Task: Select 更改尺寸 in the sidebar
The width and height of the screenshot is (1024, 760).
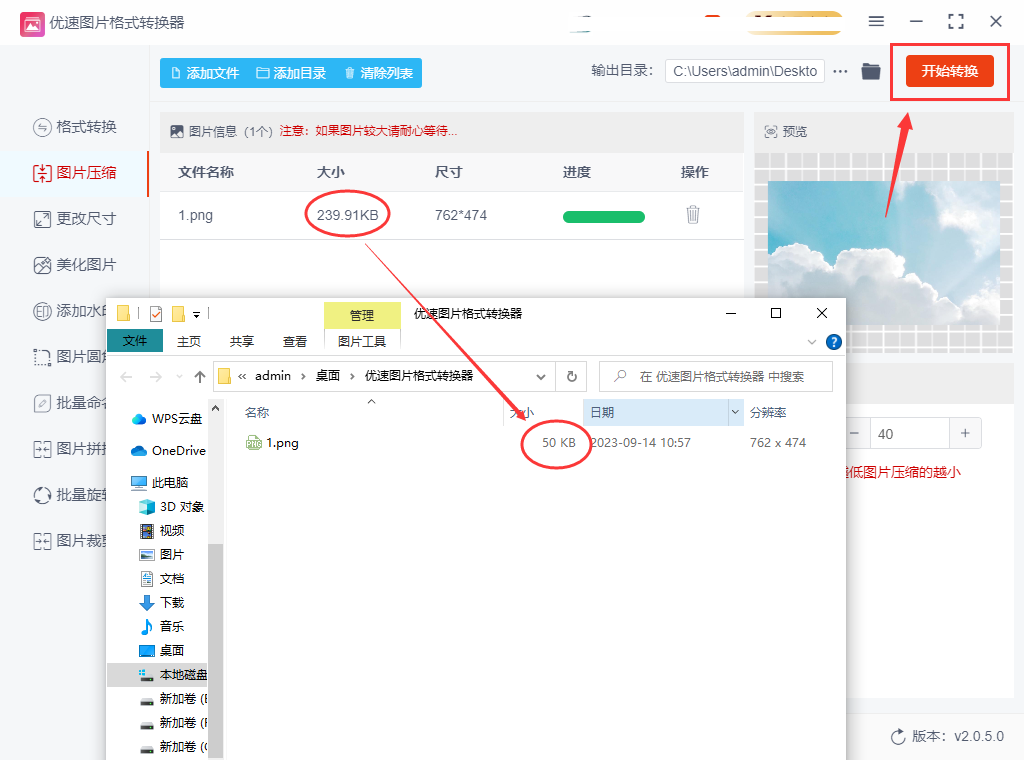Action: tap(74, 219)
